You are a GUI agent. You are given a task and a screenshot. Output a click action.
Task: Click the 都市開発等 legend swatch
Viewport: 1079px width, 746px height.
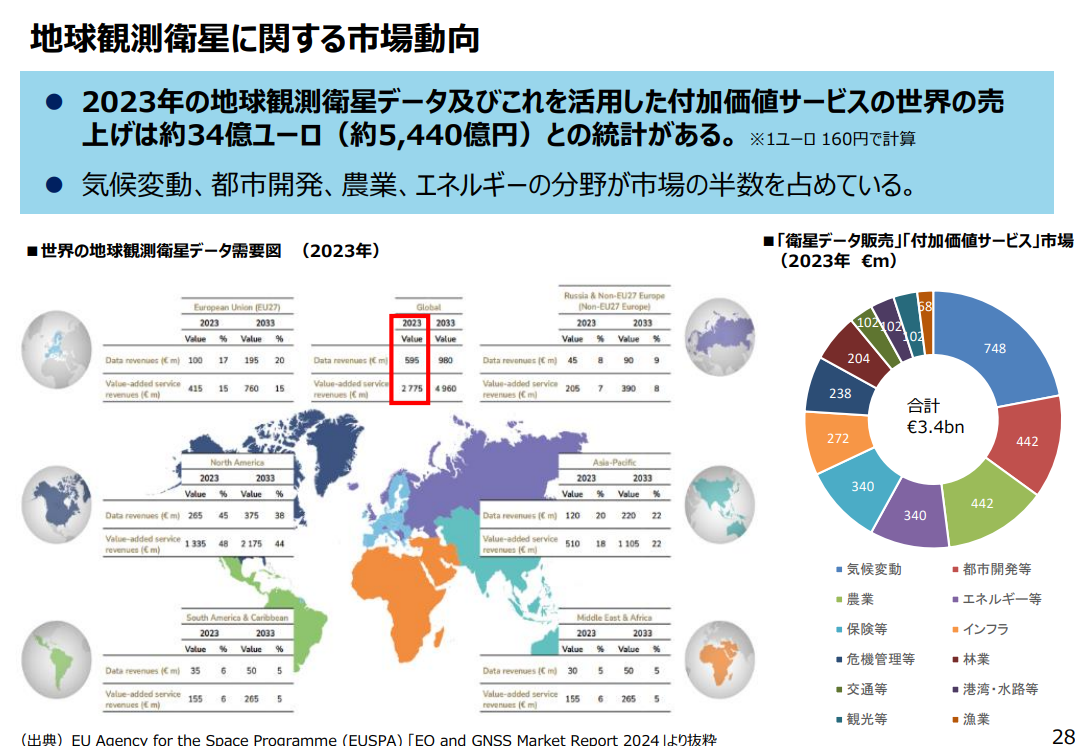(955, 569)
